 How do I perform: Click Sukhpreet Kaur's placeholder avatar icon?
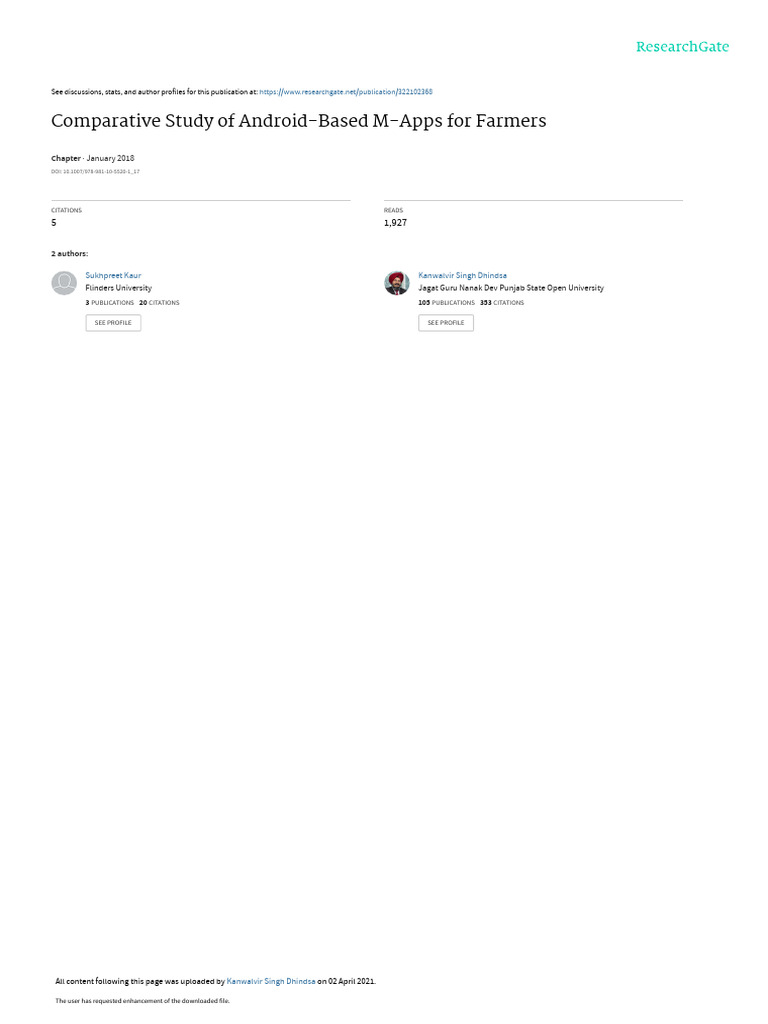click(64, 283)
